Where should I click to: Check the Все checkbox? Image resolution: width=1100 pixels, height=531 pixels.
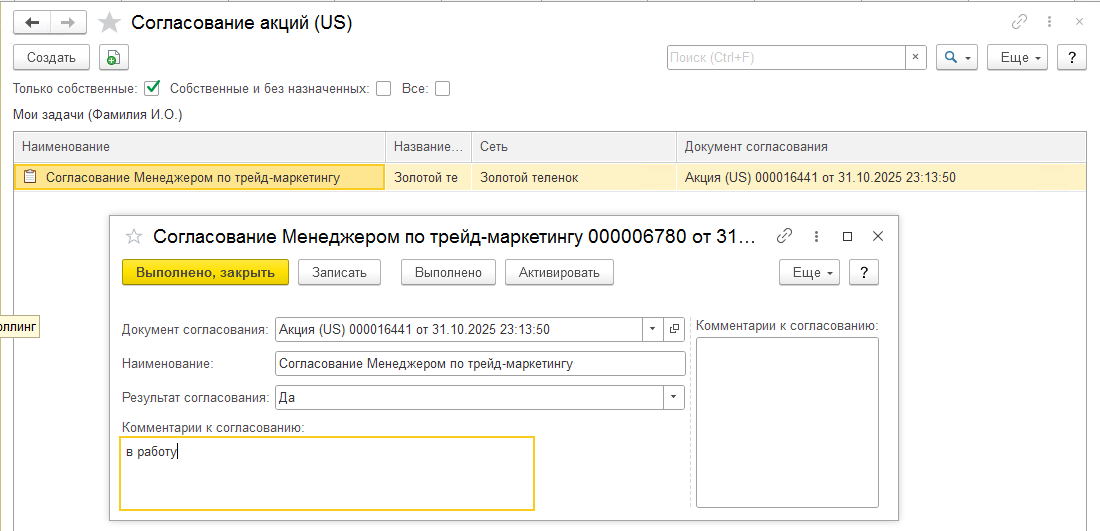442,88
